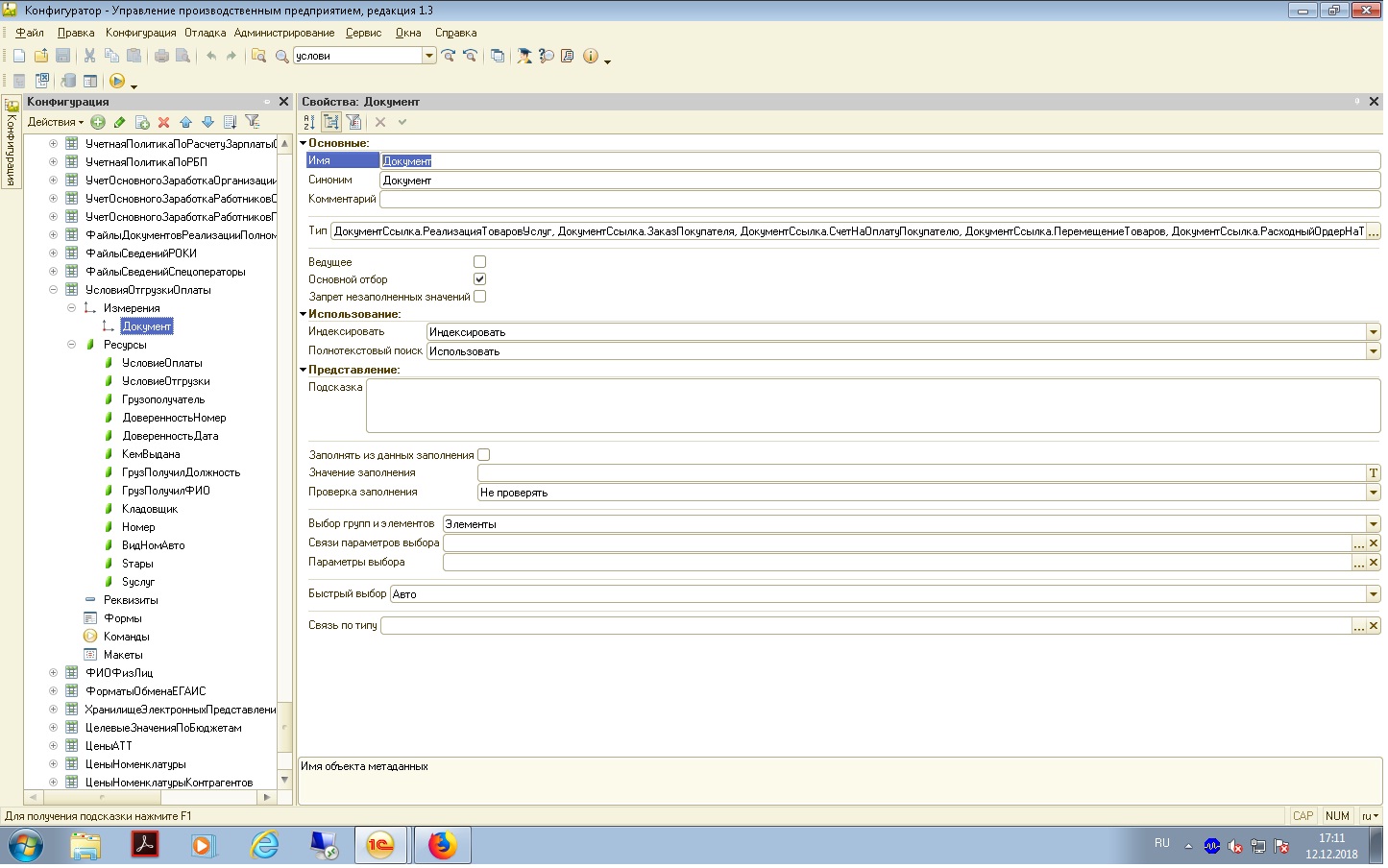Click the green Add object icon
The width and height of the screenshot is (1388, 868).
tap(98, 123)
